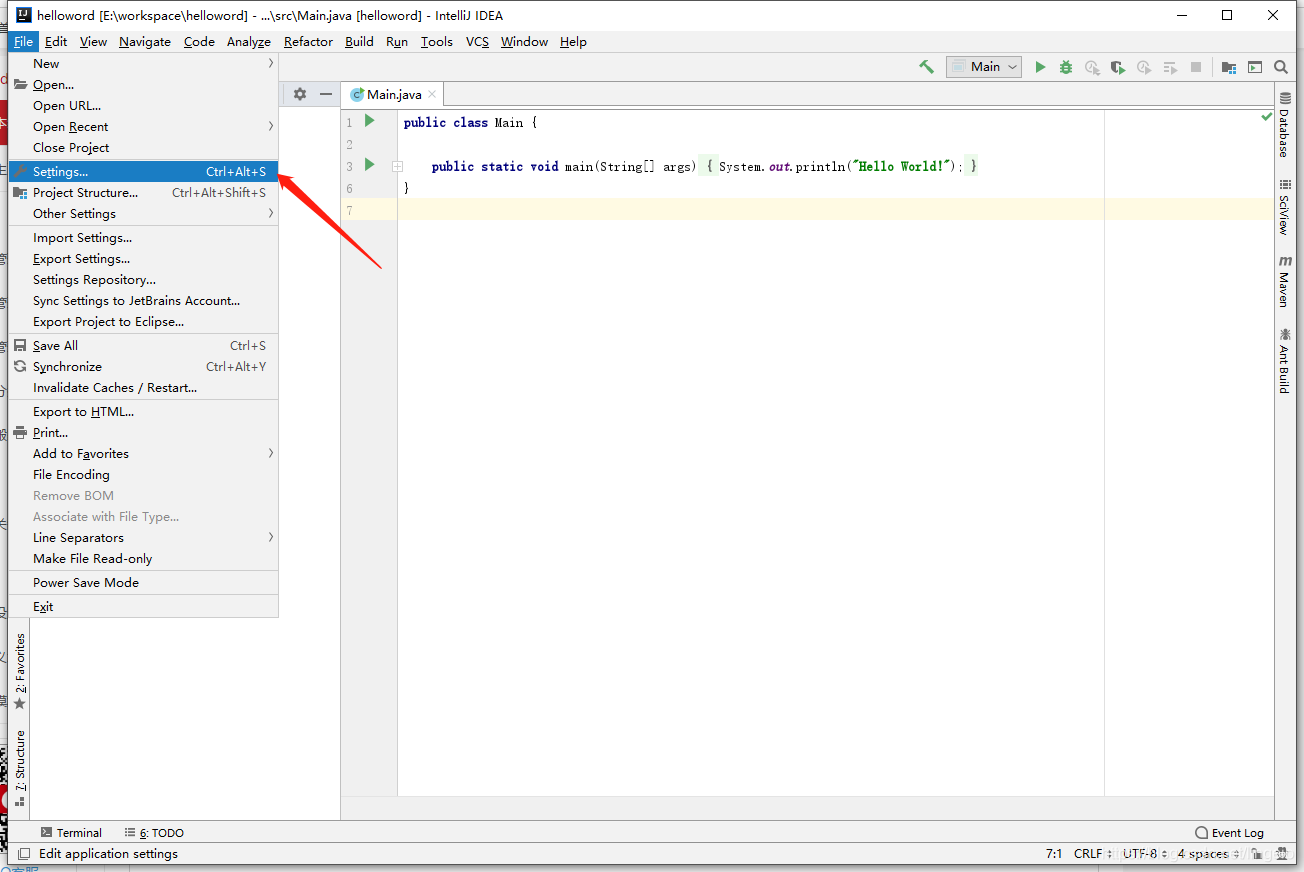1304x872 pixels.
Task: Click cursor position 7:1 in status bar
Action: click(1054, 854)
